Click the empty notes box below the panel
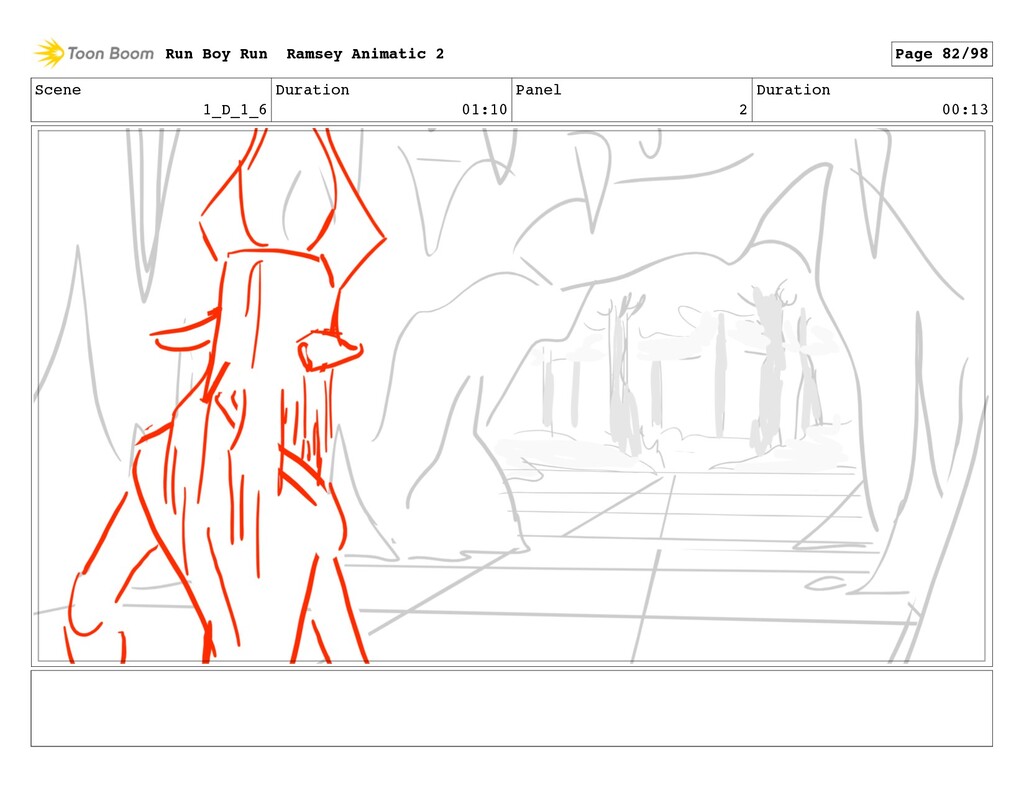1024x793 pixels. tap(511, 708)
